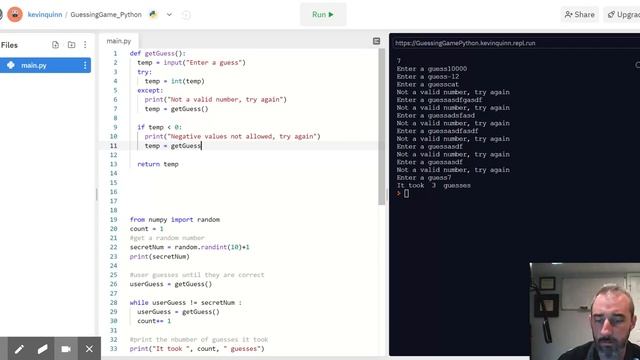Click the Upgrade button

(x=622, y=15)
